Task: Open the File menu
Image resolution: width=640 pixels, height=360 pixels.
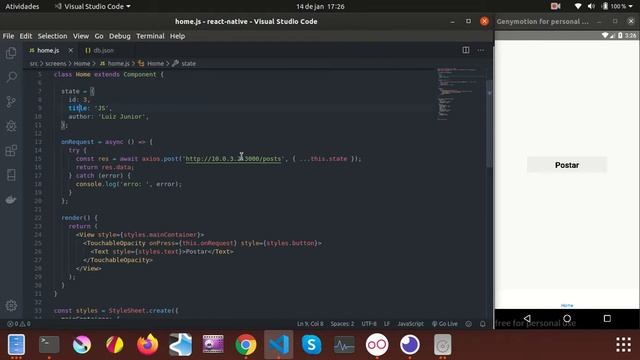Action: 8,36
